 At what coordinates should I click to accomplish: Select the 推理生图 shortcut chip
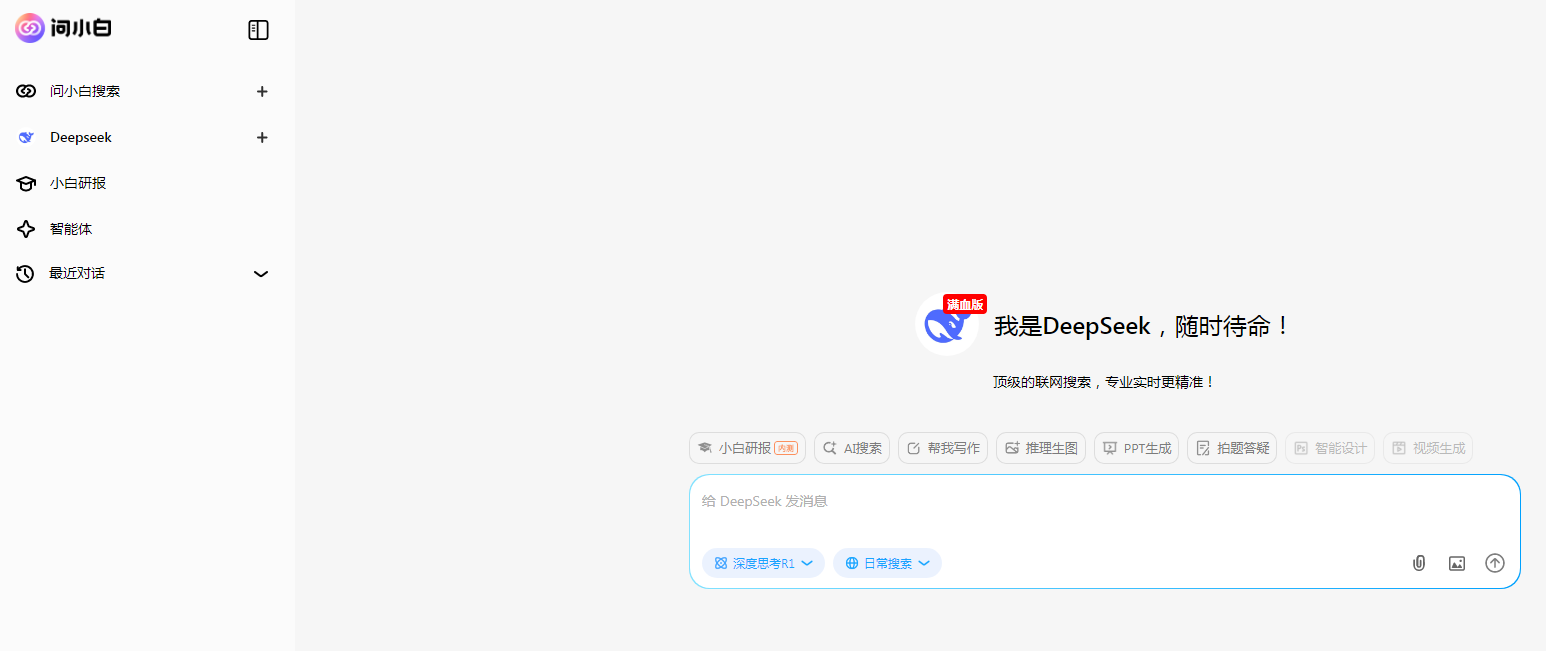[1040, 447]
